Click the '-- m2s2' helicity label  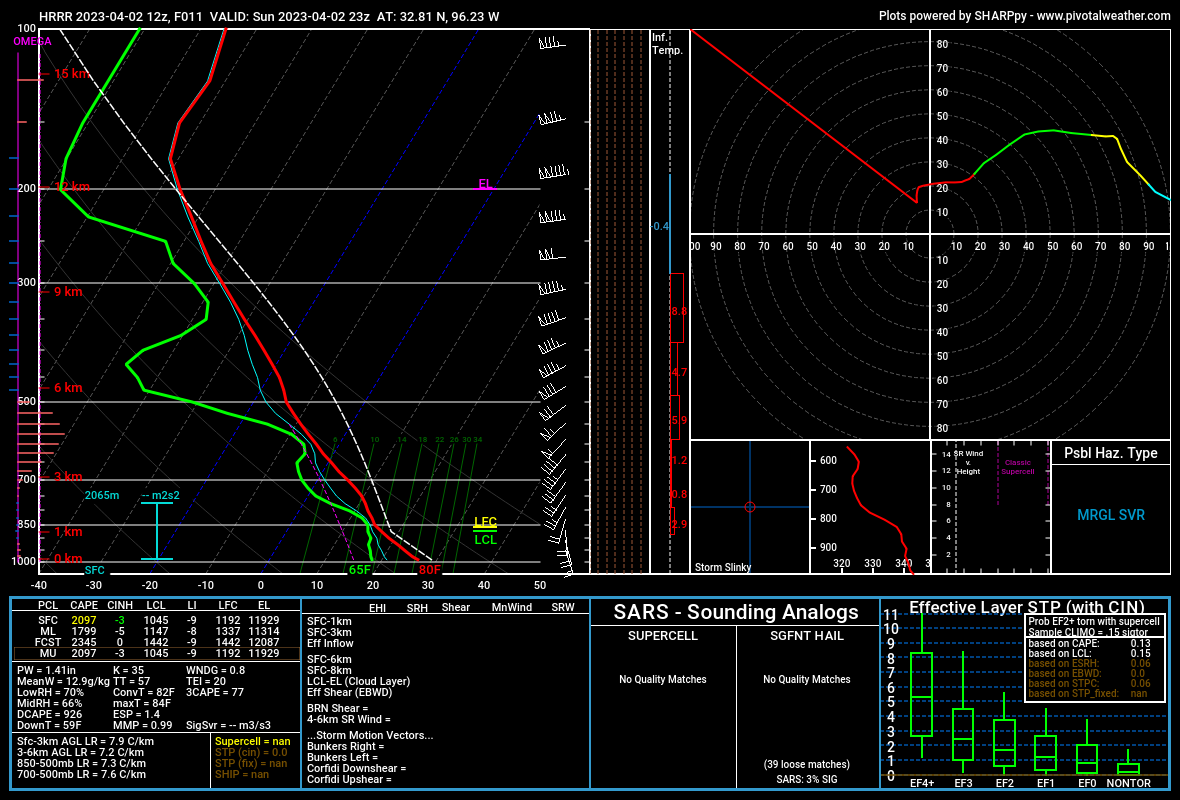pos(160,495)
